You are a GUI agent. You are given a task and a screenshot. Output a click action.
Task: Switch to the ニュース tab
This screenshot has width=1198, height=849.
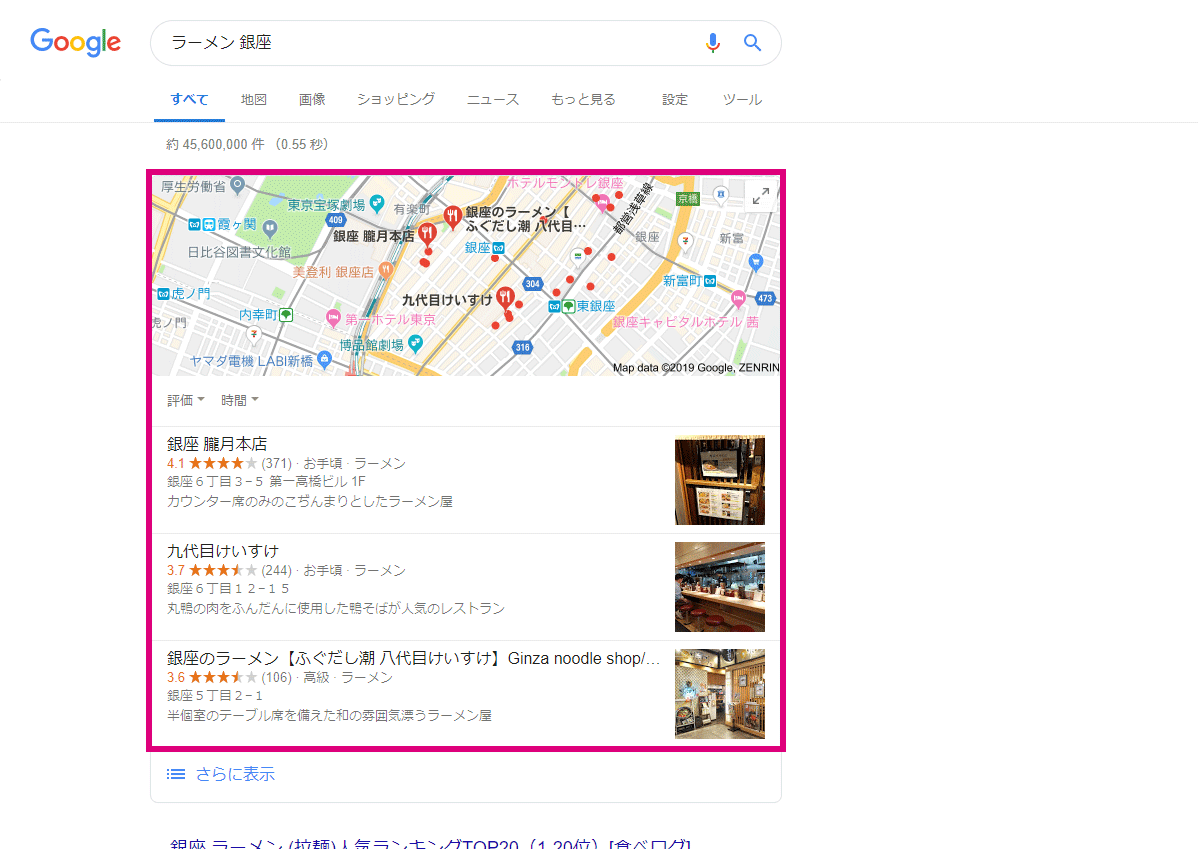[x=493, y=99]
